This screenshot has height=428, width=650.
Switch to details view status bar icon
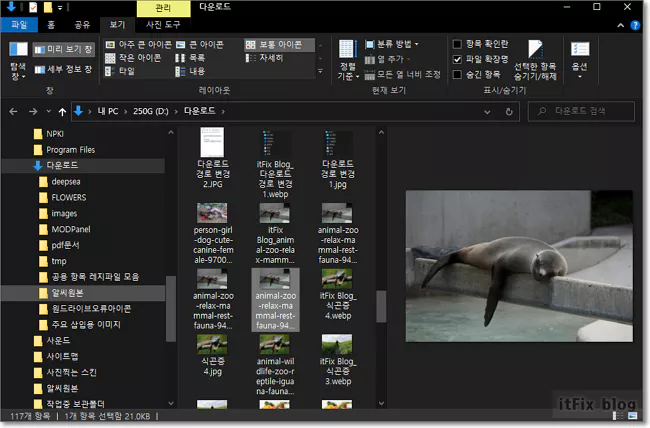coord(618,415)
